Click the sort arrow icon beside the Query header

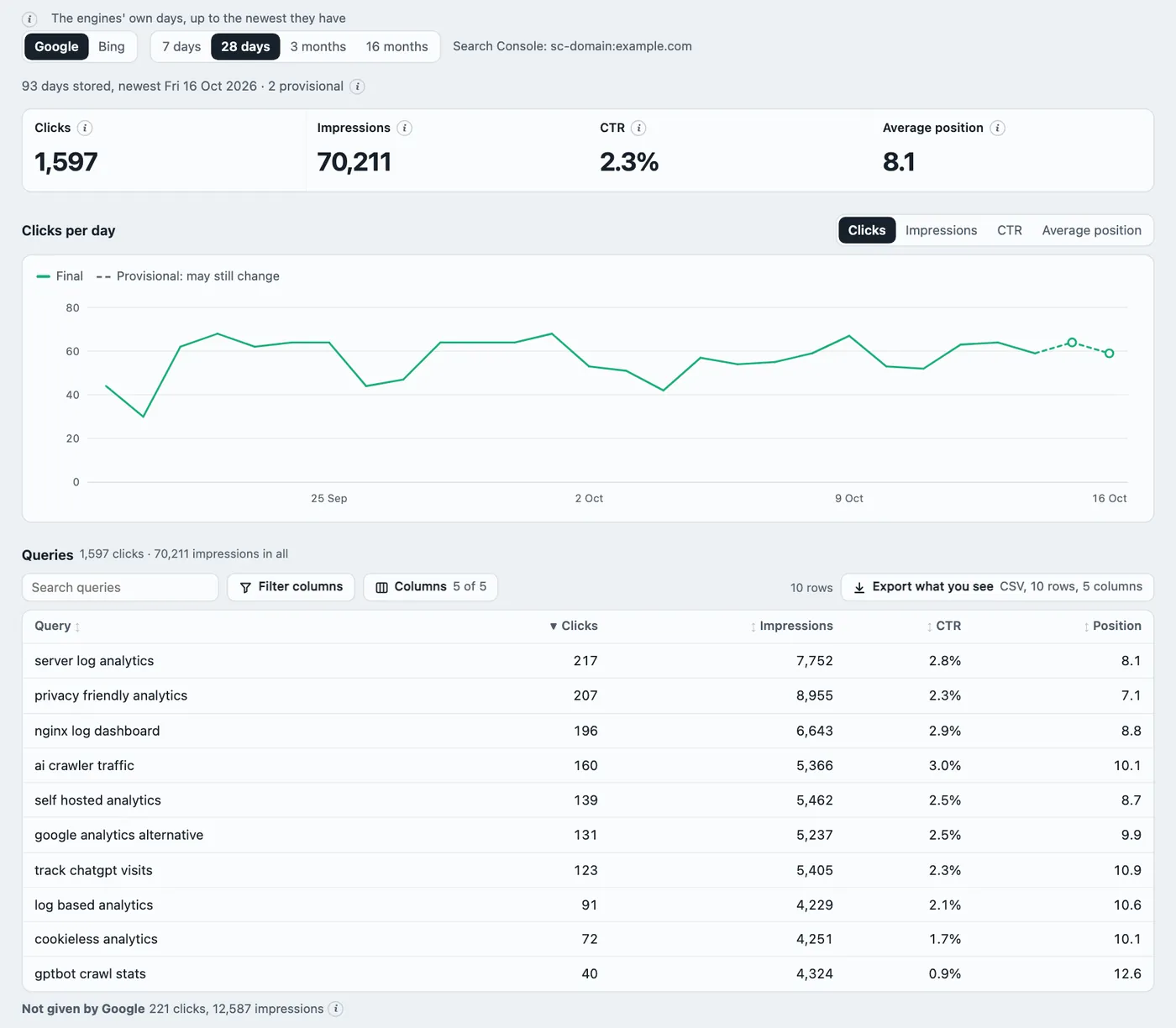77,627
